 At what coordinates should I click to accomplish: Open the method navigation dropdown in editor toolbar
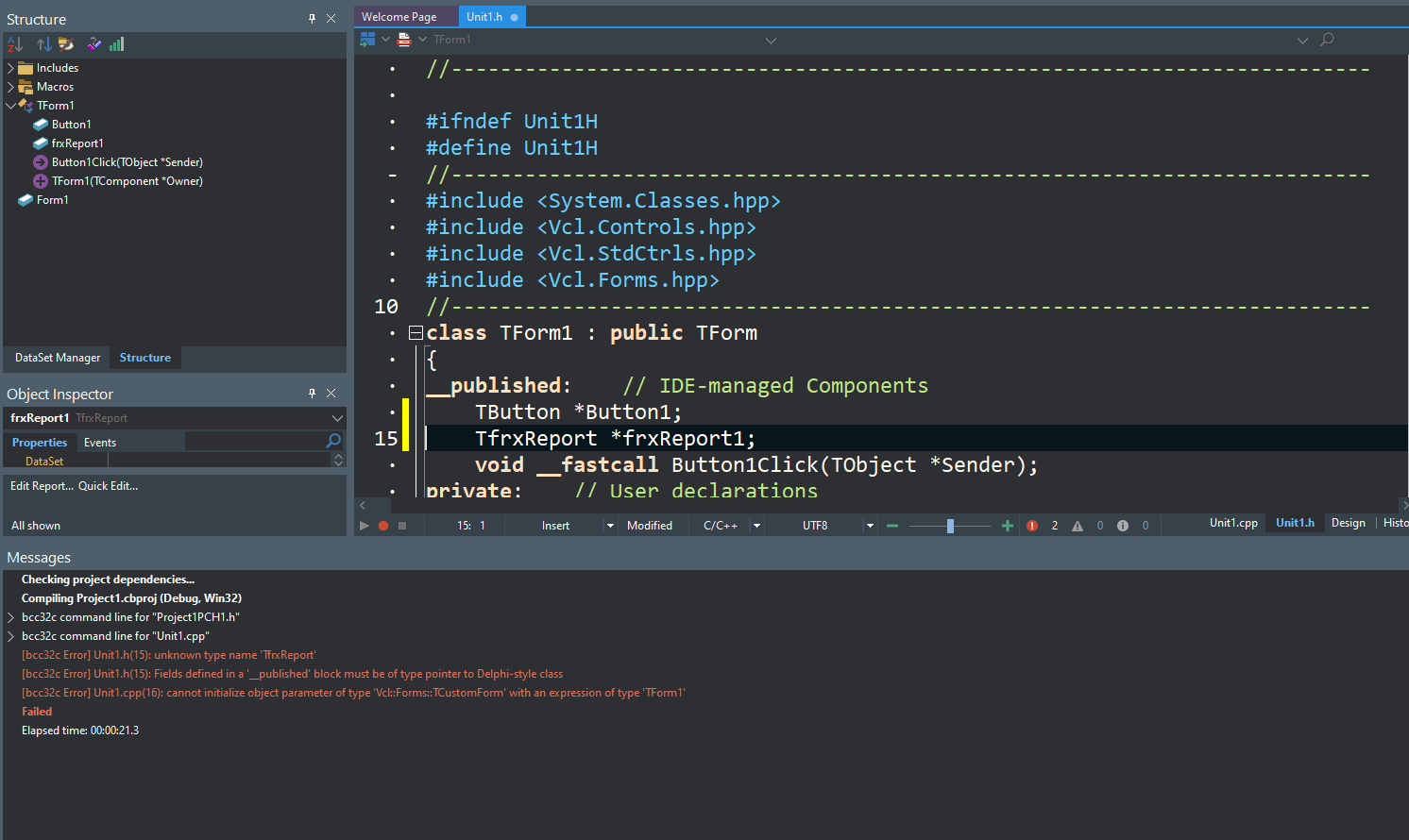pos(1302,40)
